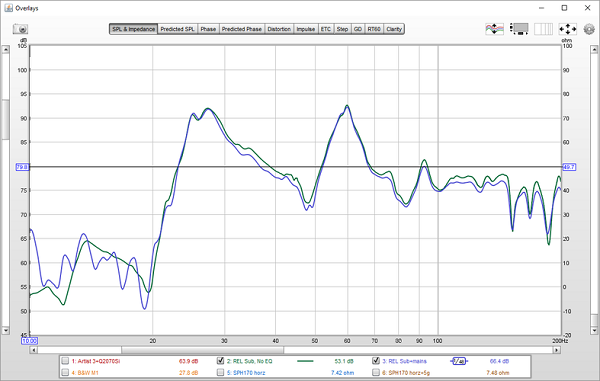Close the Overlays window
Viewport: 600px width, 381px height.
587,8
